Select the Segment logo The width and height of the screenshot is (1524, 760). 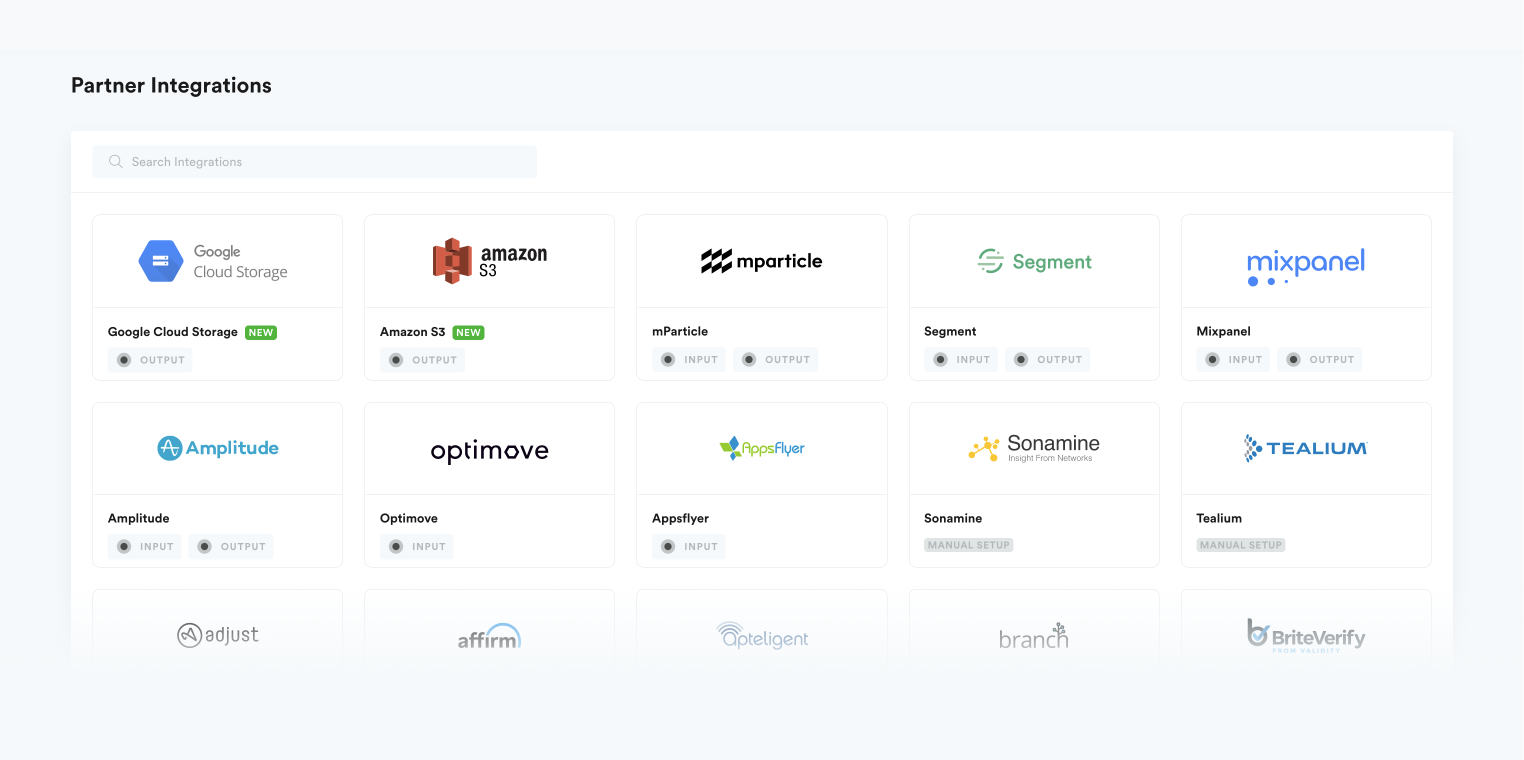(x=1034, y=262)
